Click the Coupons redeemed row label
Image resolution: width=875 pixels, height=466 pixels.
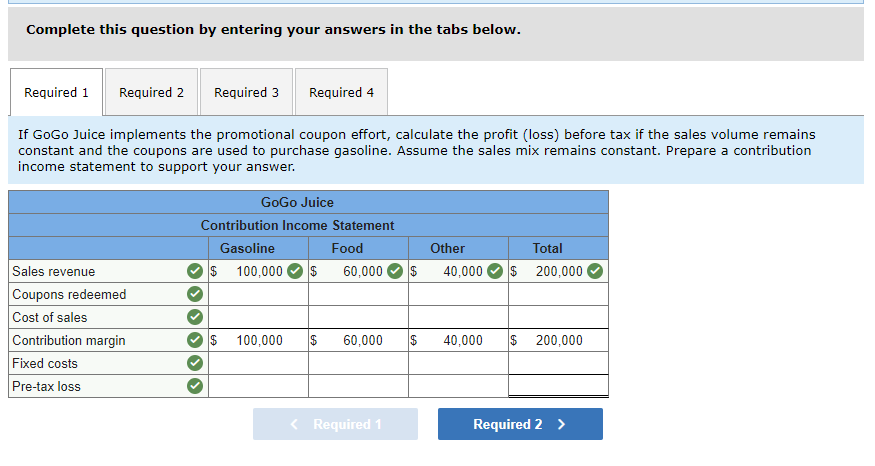[69, 294]
